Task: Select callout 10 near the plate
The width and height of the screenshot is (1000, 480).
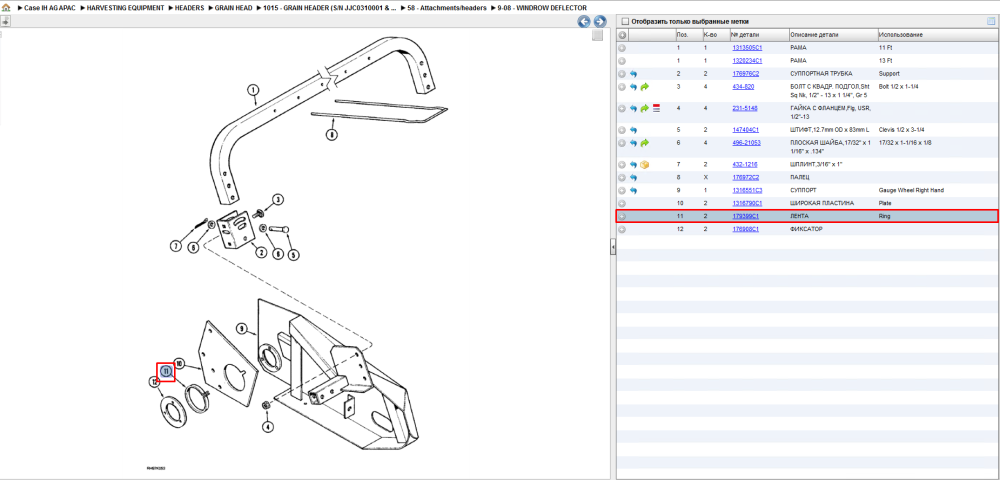Action: [x=179, y=363]
